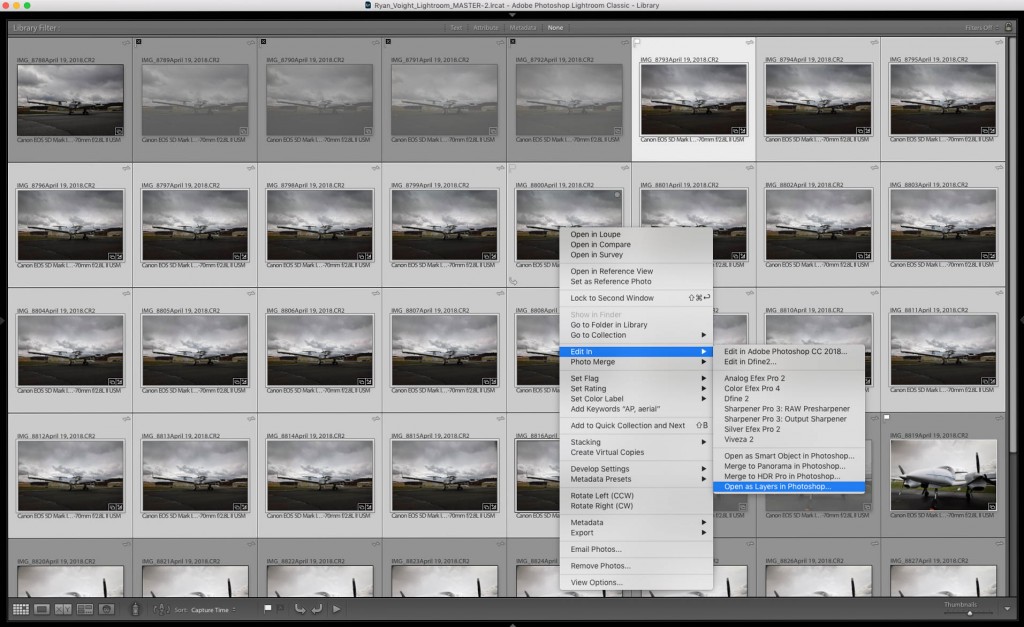Toggle flag marker on IMG_8789 cell
The height and width of the screenshot is (627, 1024).
tap(138, 42)
